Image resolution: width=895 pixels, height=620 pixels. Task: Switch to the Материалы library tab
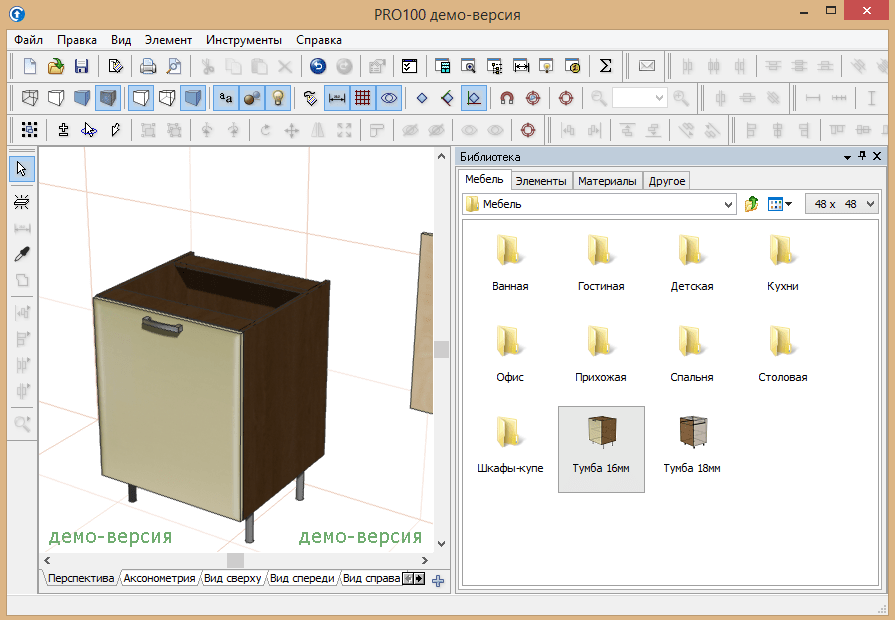[x=607, y=181]
